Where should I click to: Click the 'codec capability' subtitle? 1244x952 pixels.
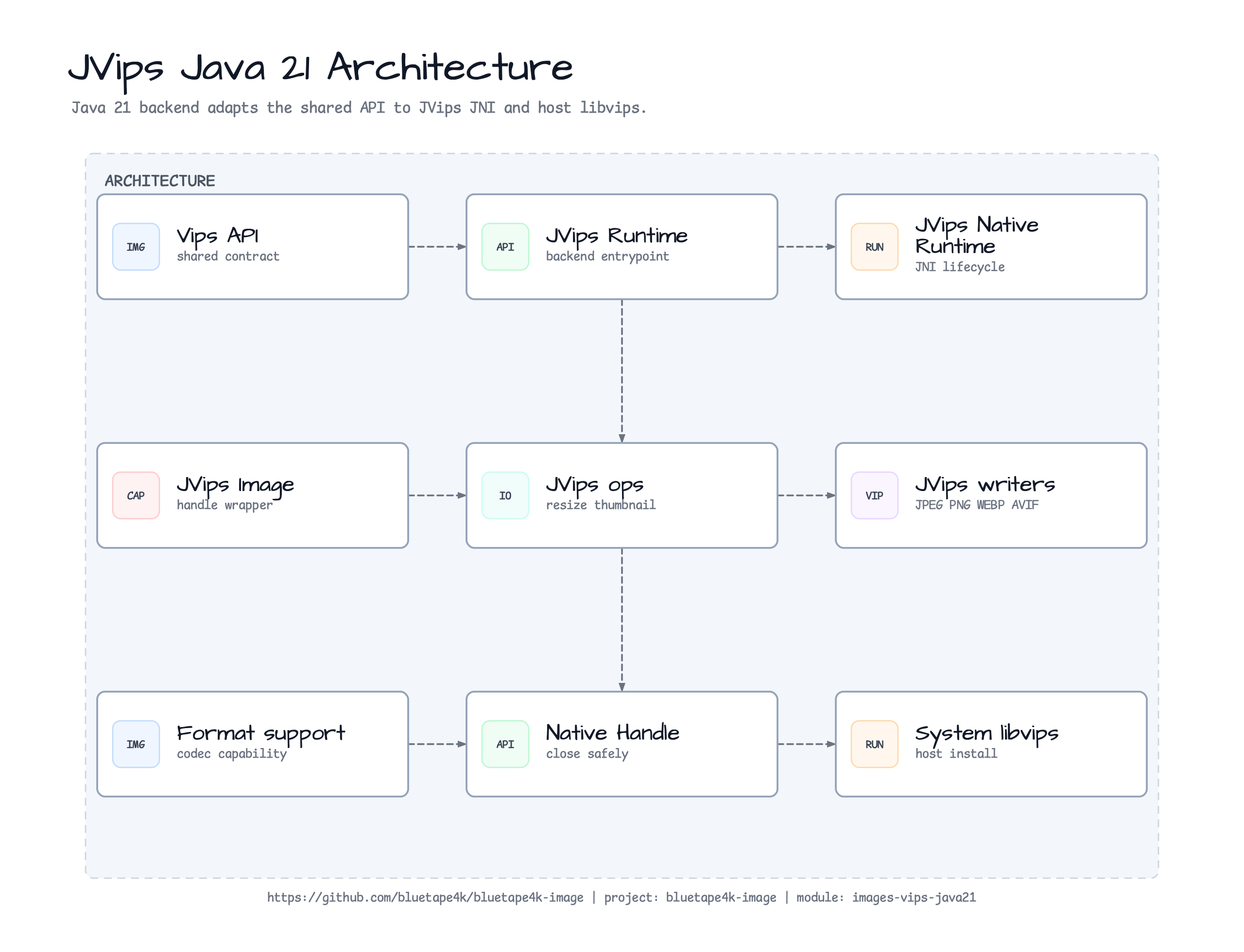pos(231,754)
